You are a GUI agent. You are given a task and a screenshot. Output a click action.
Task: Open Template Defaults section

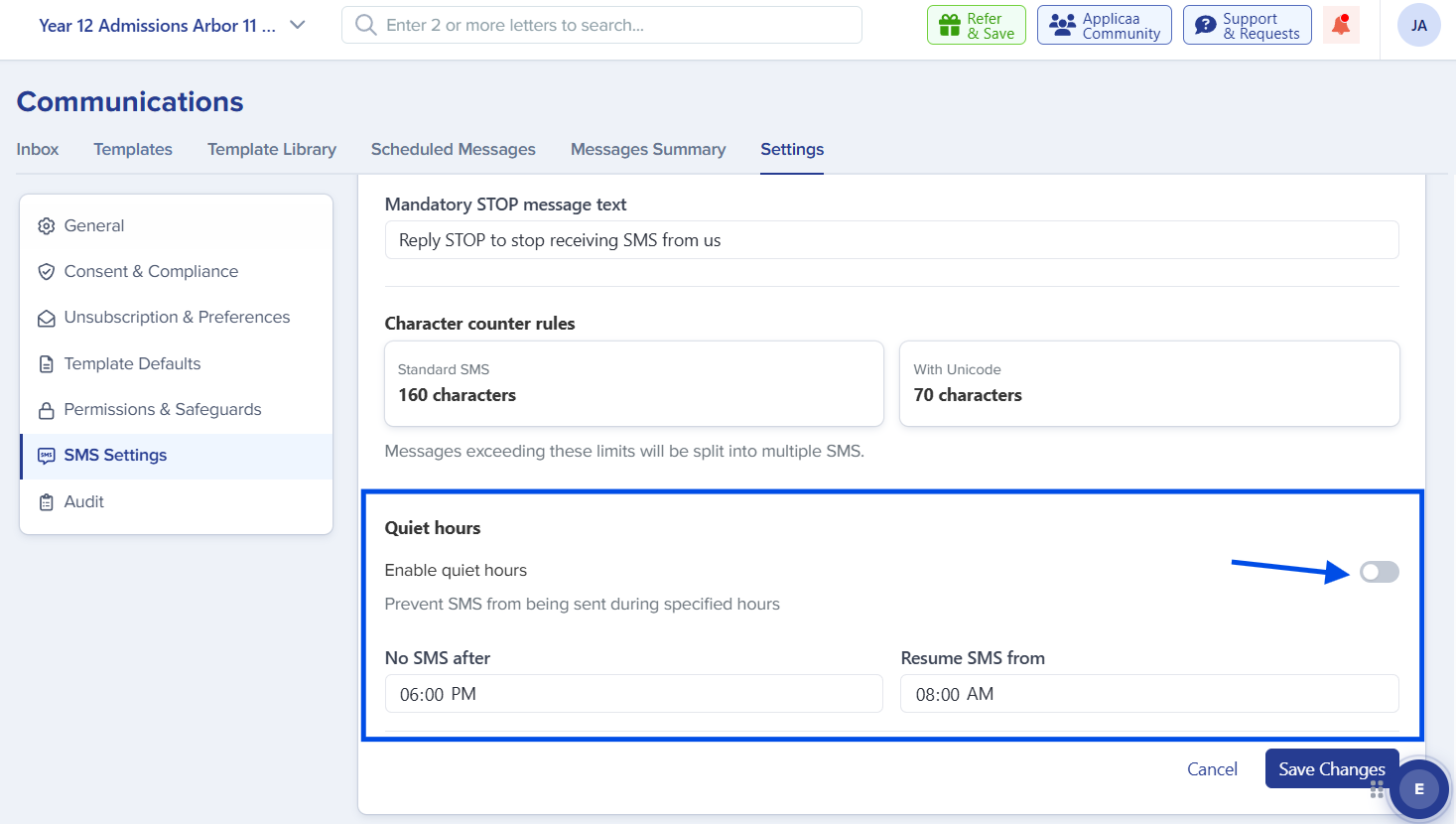pyautogui.click(x=177, y=364)
